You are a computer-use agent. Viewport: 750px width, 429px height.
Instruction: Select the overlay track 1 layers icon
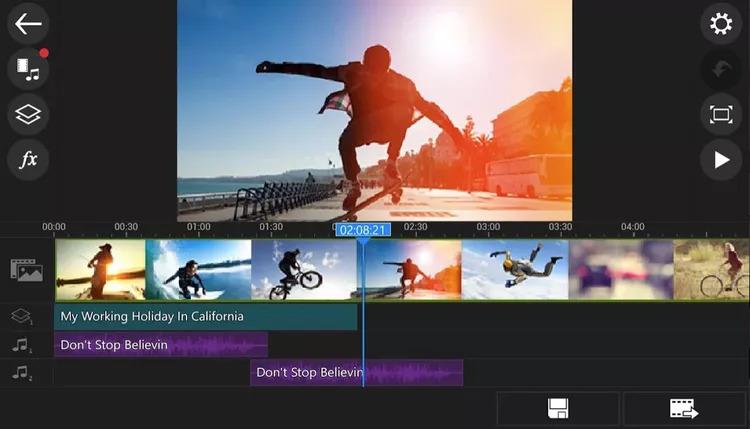(21, 316)
